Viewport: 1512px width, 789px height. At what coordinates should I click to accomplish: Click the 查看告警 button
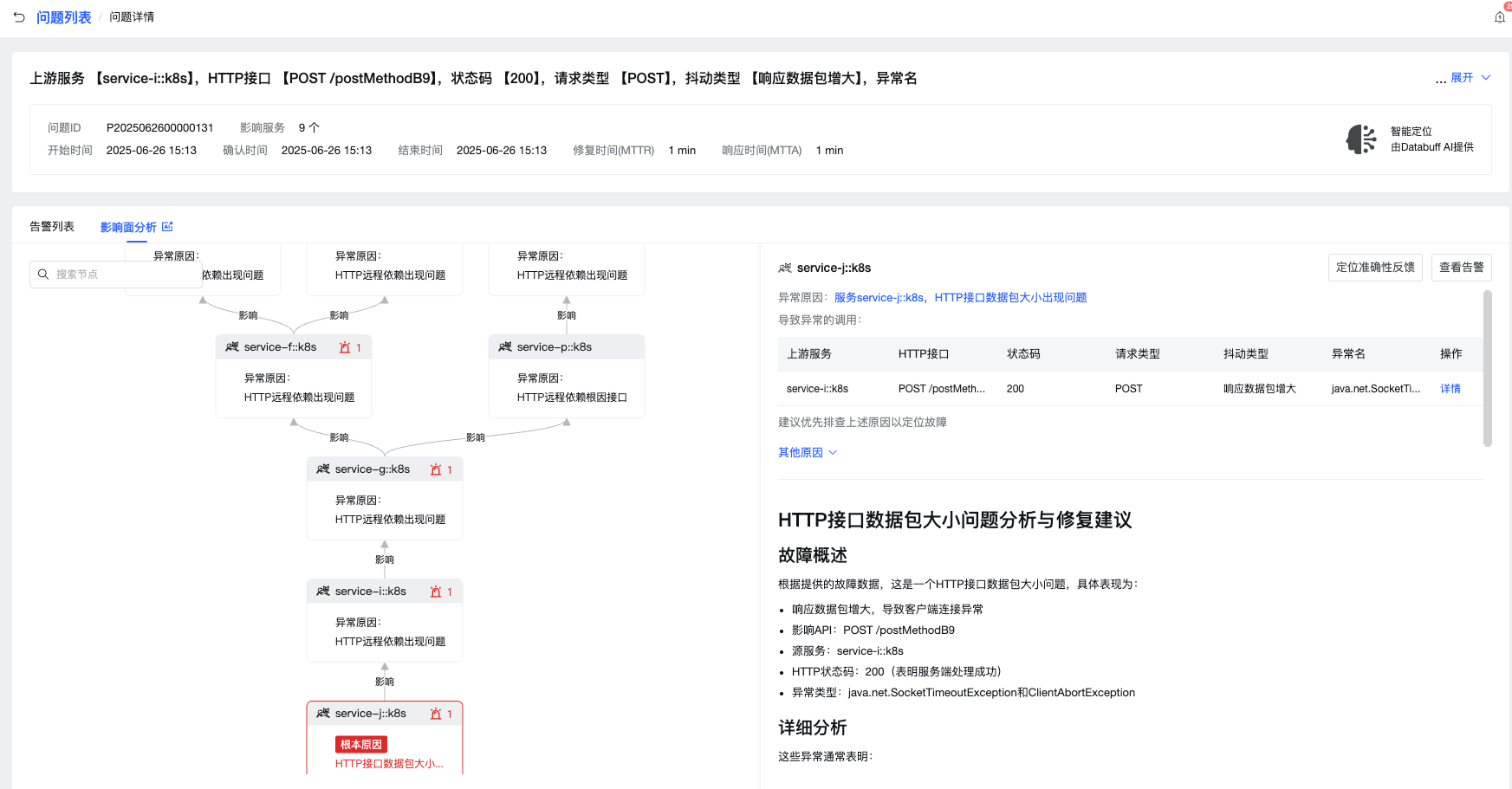1461,268
